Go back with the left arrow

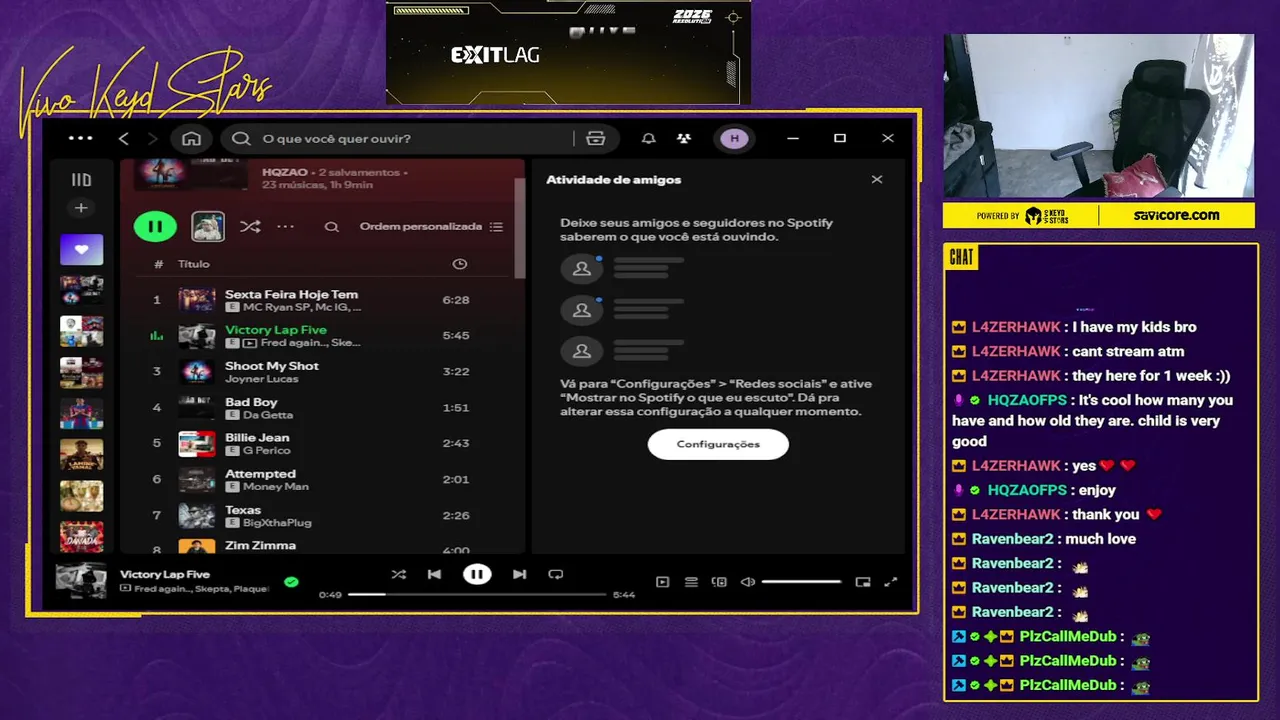pos(123,138)
